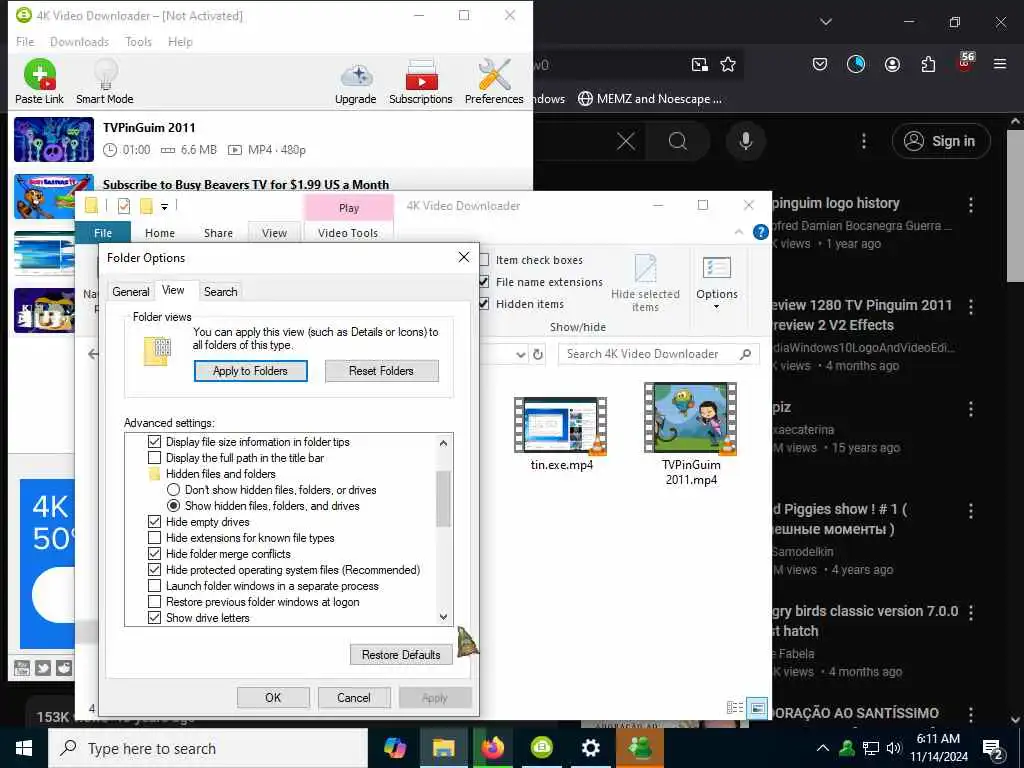Open quick access toolbar customize dropdown
1024x768 pixels.
[x=165, y=206]
